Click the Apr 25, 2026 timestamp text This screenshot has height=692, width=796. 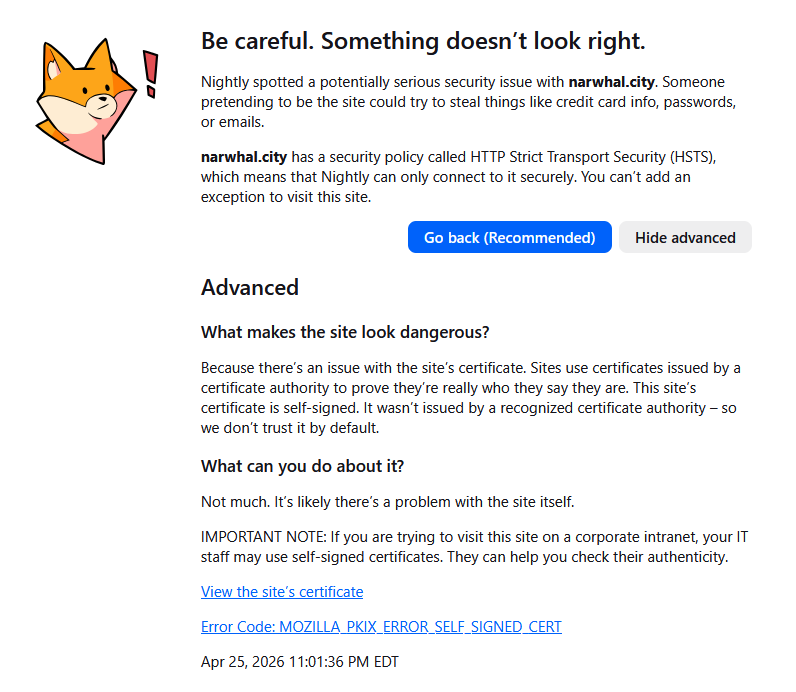point(300,662)
